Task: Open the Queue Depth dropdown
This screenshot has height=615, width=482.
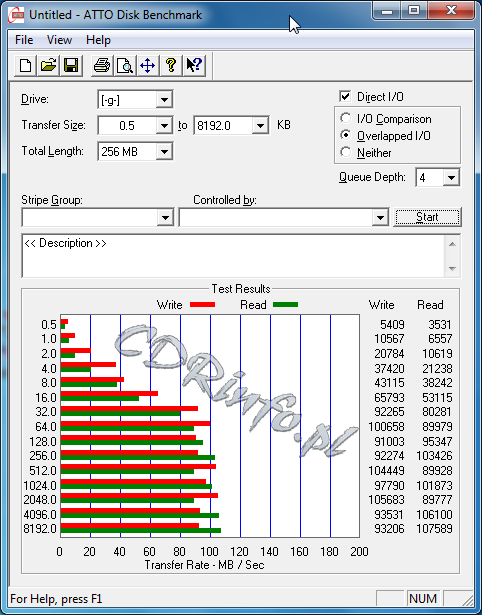Action: click(x=451, y=178)
